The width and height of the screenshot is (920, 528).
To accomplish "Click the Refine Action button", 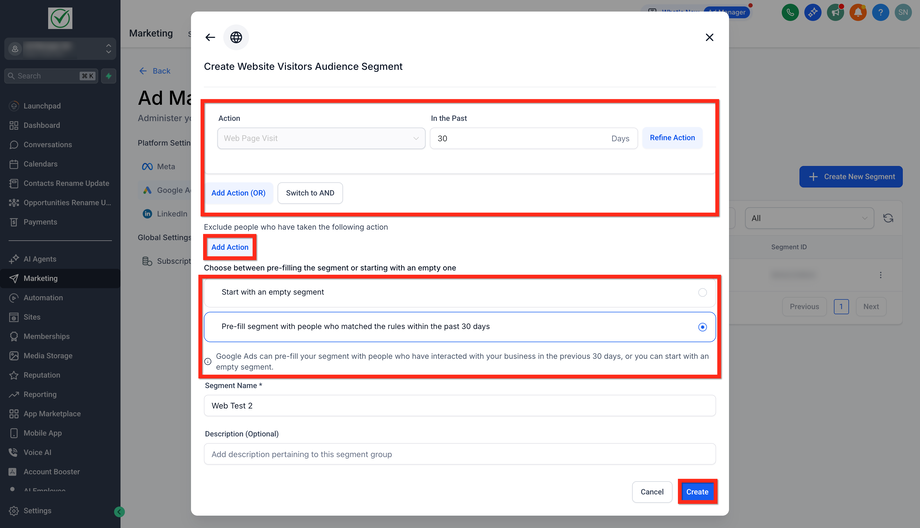I will pyautogui.click(x=672, y=138).
